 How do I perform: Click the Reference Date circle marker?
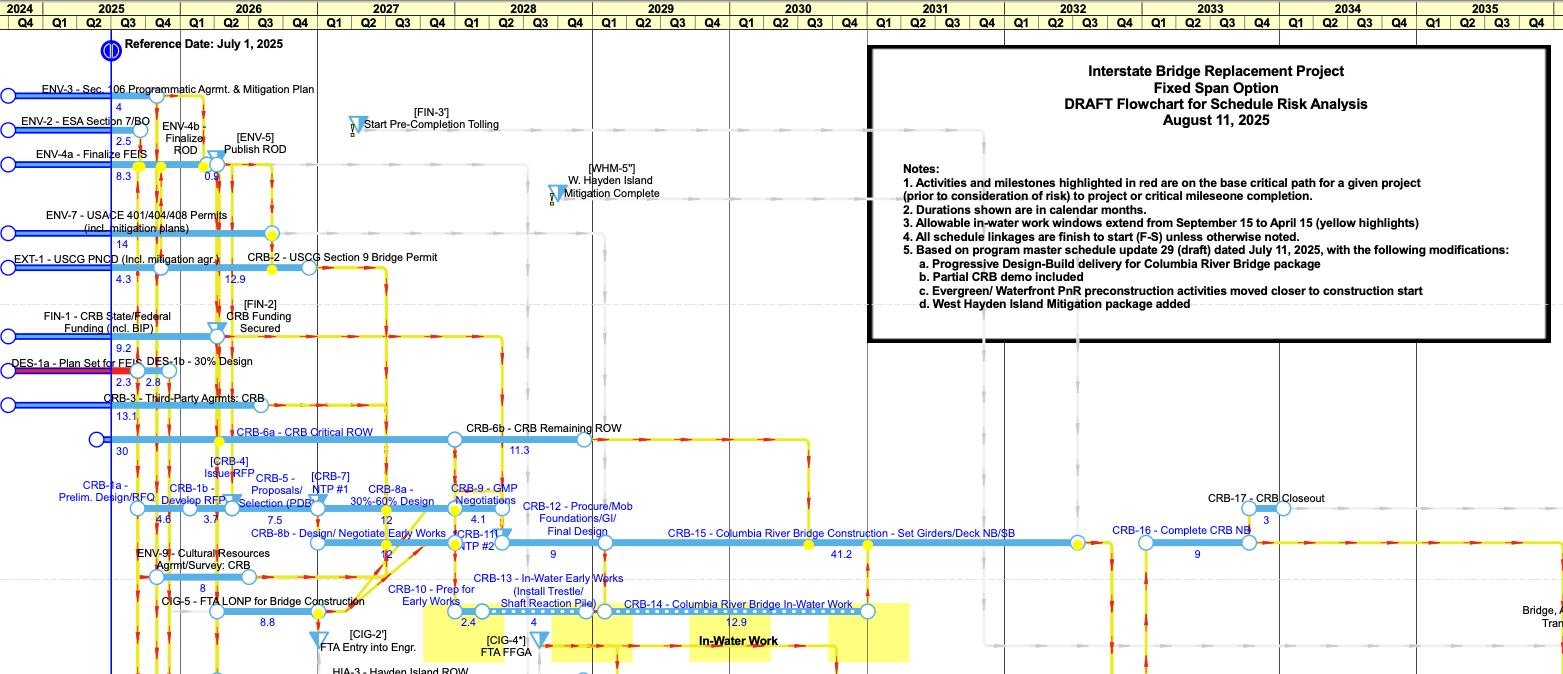pyautogui.click(x=111, y=48)
